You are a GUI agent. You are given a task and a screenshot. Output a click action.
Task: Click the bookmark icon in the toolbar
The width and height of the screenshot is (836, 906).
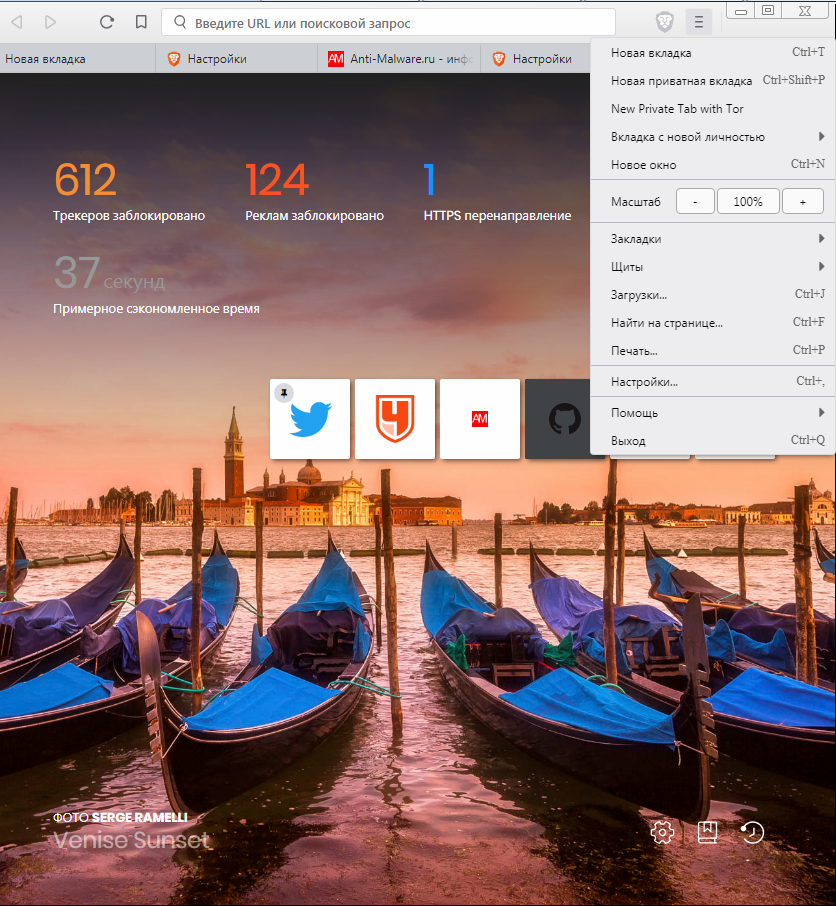point(141,22)
